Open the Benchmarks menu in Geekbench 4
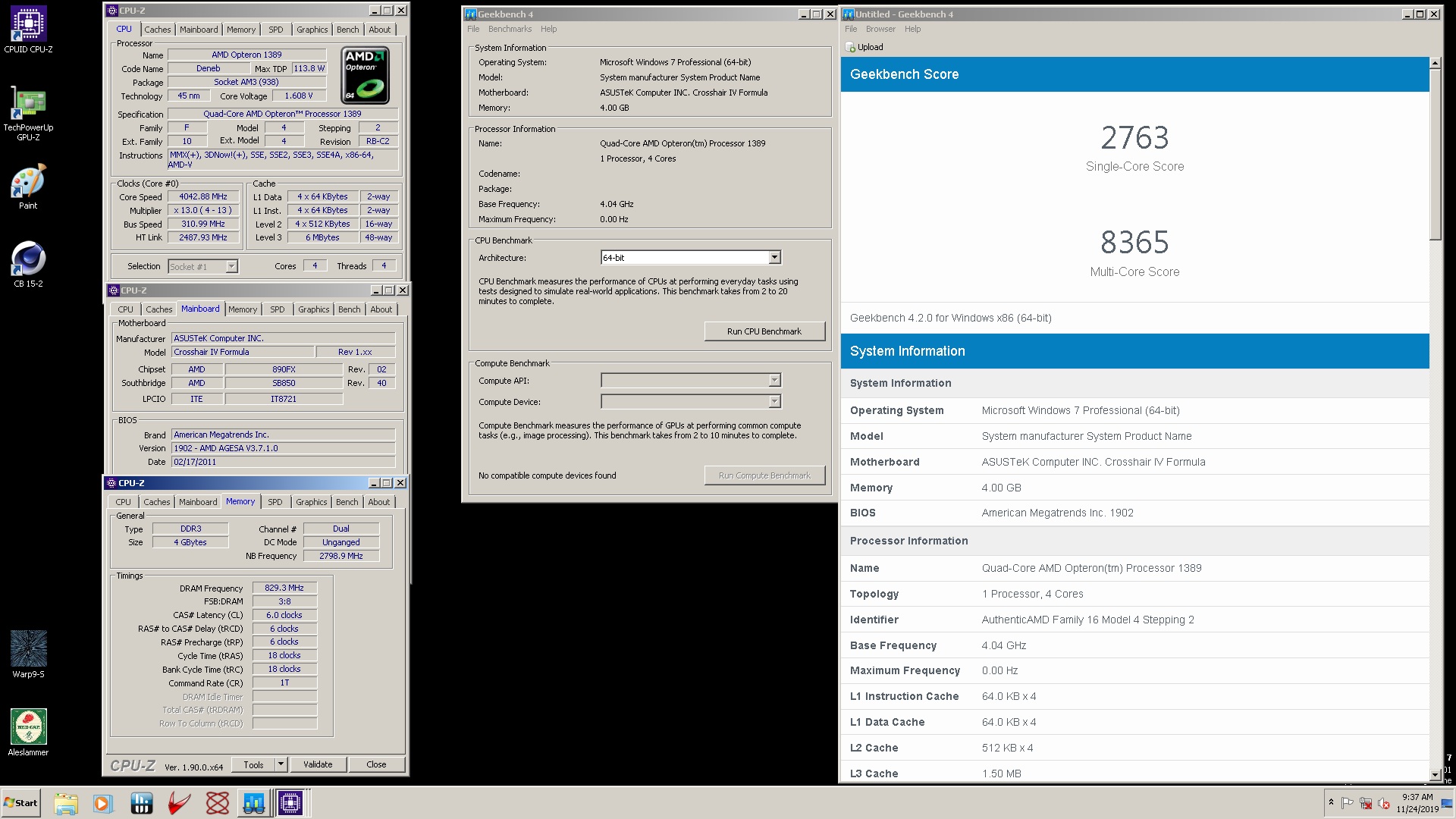Image resolution: width=1456 pixels, height=819 pixels. [510, 29]
